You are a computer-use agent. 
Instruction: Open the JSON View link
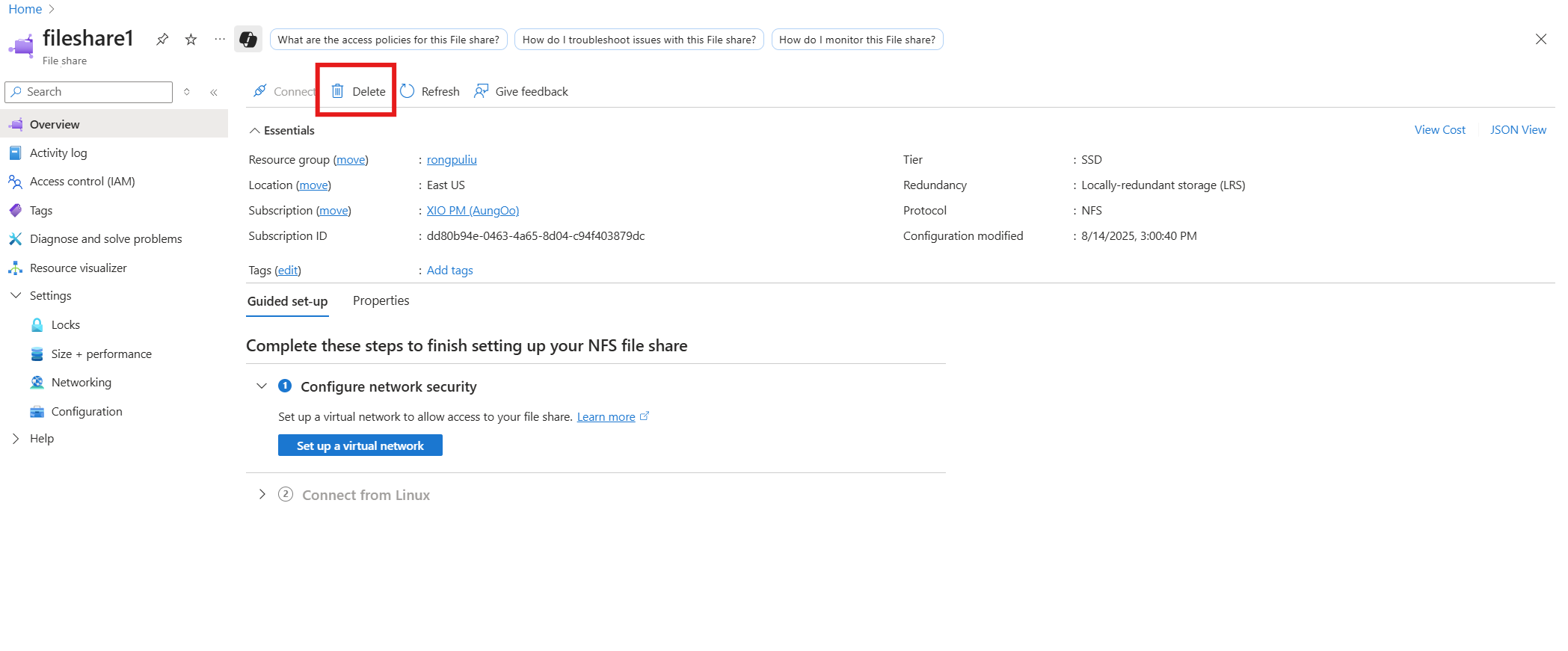pos(1518,130)
